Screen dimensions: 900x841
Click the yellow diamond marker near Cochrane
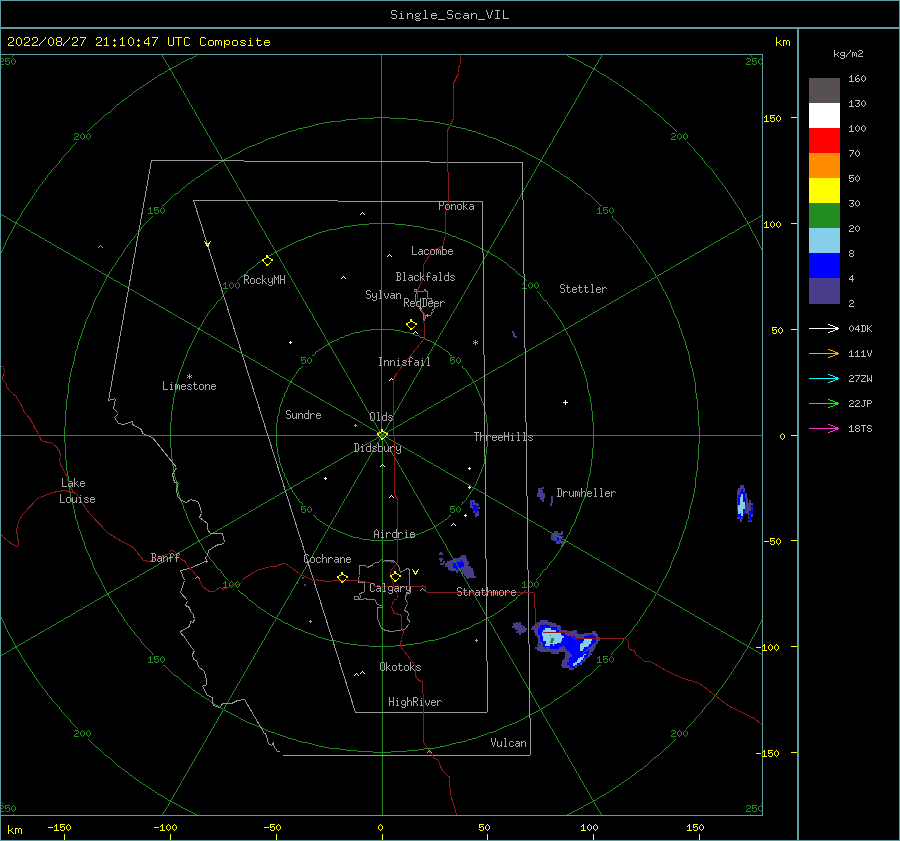(x=342, y=577)
